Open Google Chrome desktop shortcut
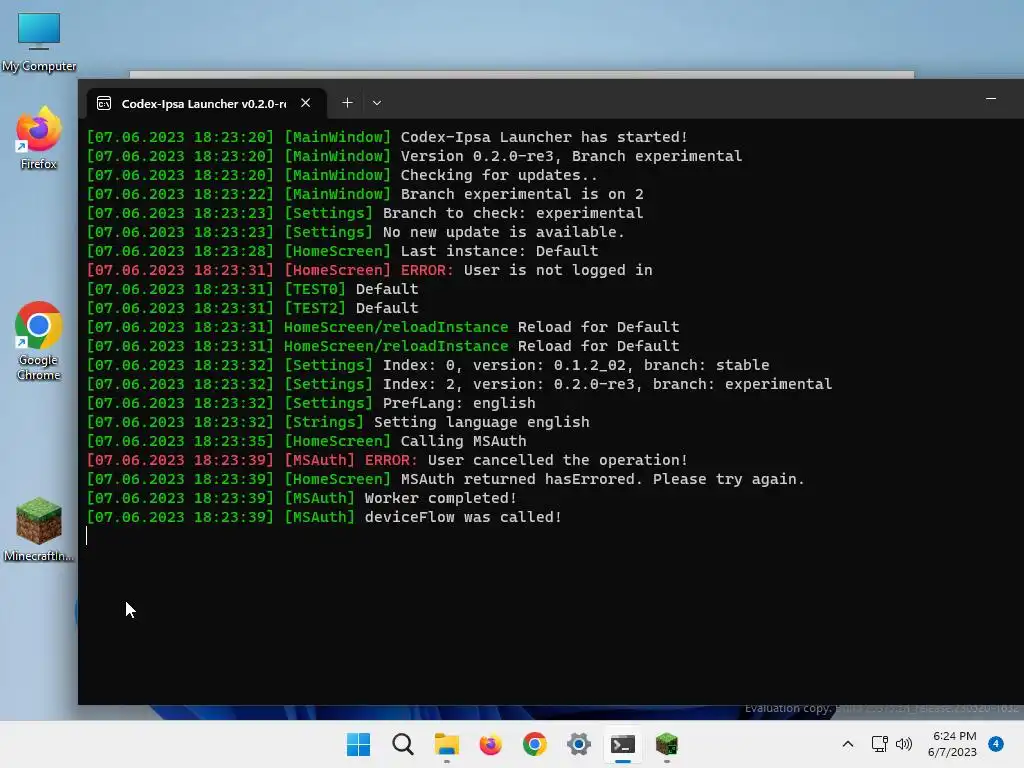1024x768 pixels. point(39,340)
